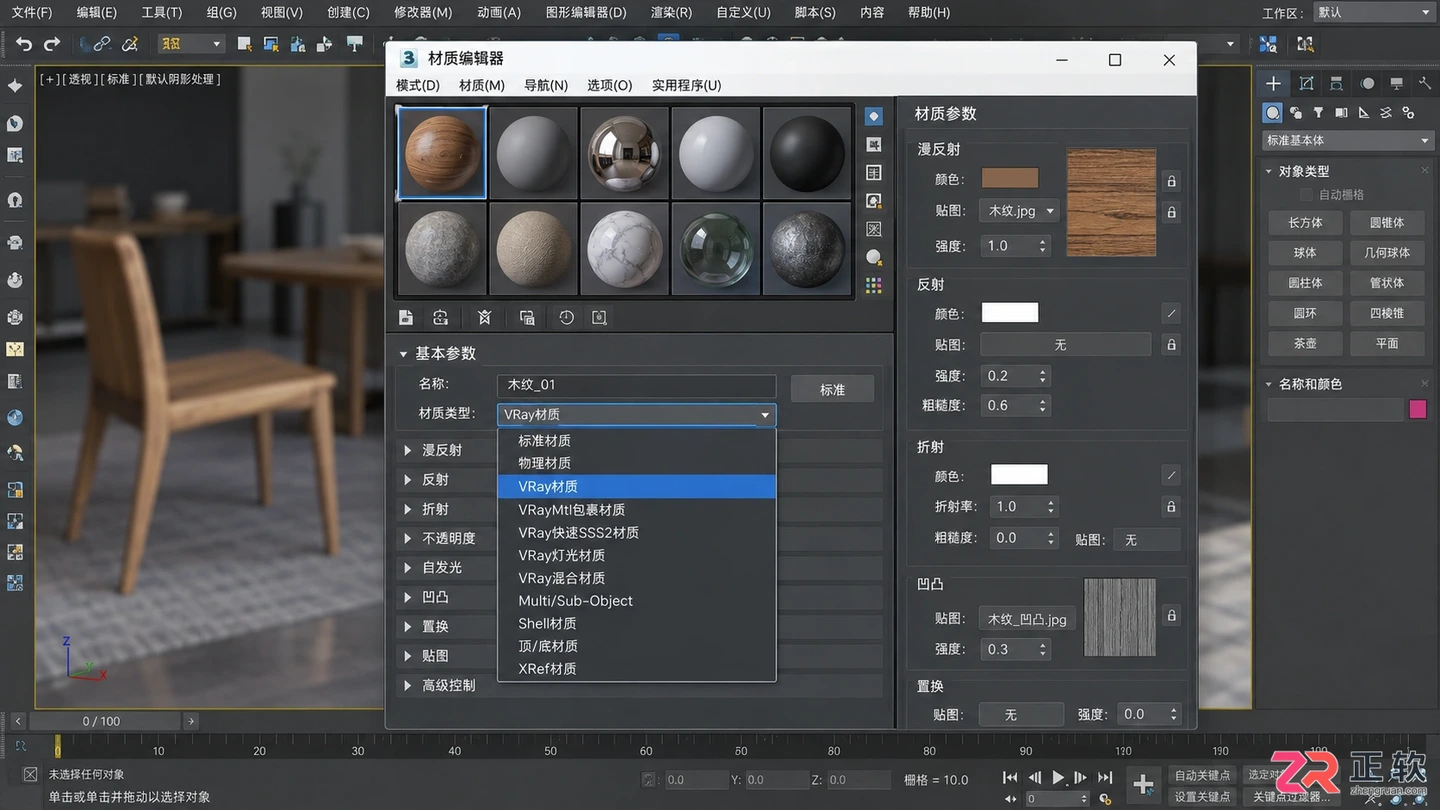Open the Create tab plus icon in command panel
Screen dimensions: 1440x810
click(x=1273, y=84)
